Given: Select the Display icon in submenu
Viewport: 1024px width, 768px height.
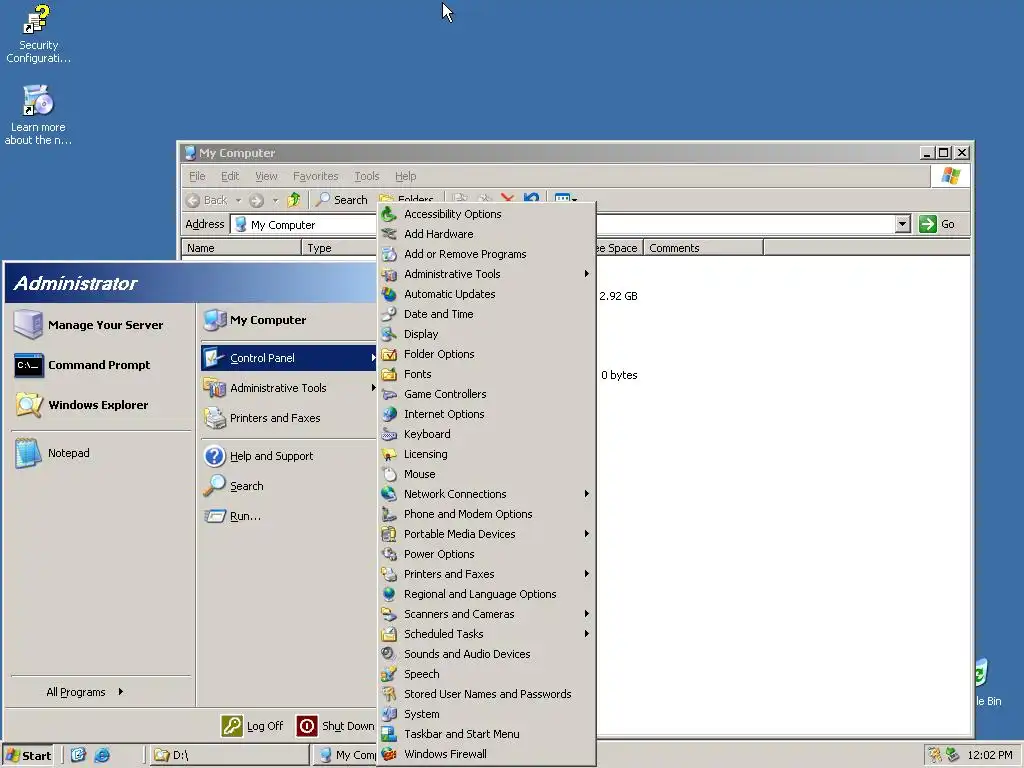Looking at the screenshot, I should [x=389, y=334].
